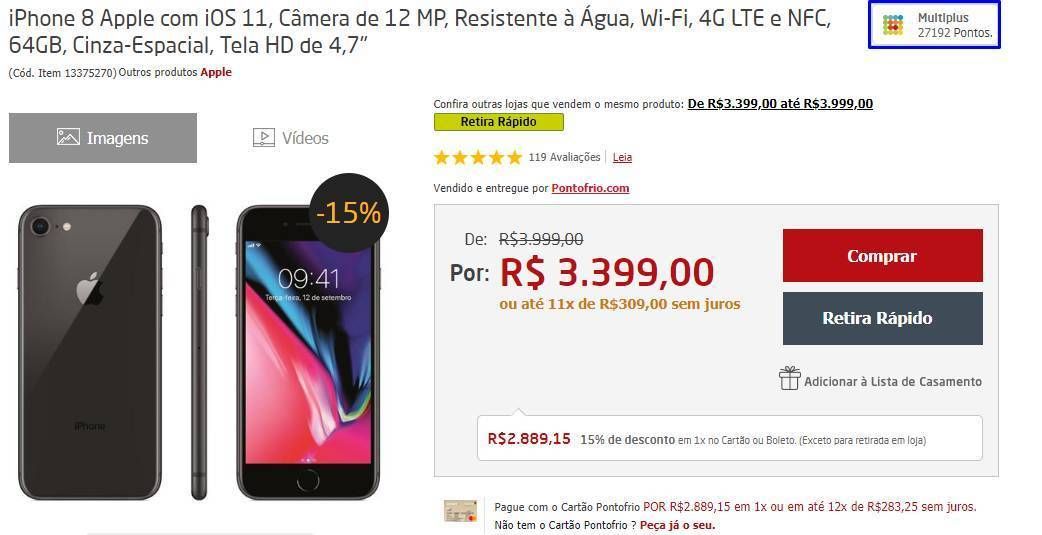Click the iPhone front screen image
1042x535 pixels.
[308, 352]
